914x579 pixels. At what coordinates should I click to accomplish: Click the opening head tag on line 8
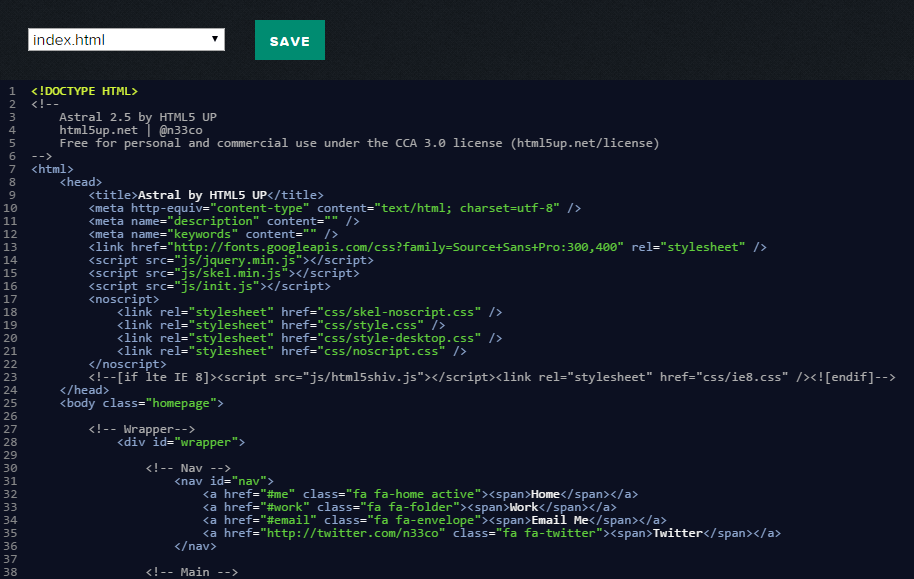80,182
